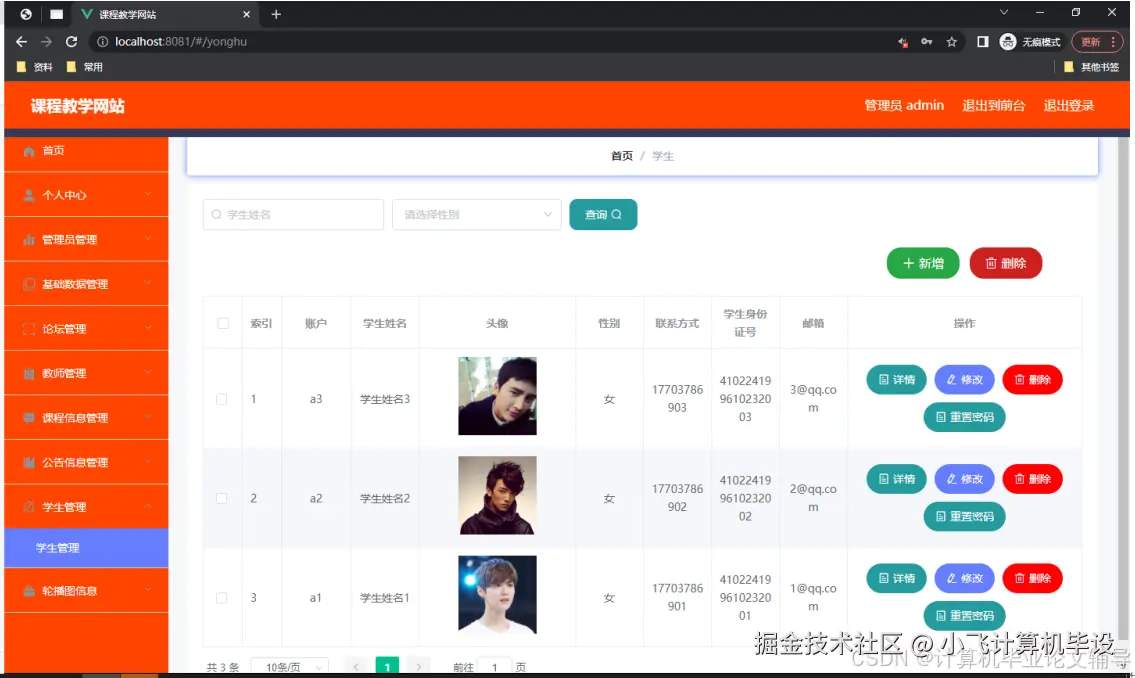Click 修改 for student 学生姓名3
The height and width of the screenshot is (678, 1135).
[x=964, y=380]
